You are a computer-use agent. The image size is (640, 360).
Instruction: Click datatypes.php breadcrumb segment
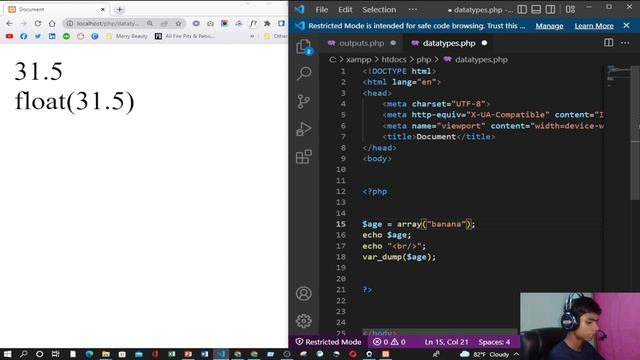[481, 60]
